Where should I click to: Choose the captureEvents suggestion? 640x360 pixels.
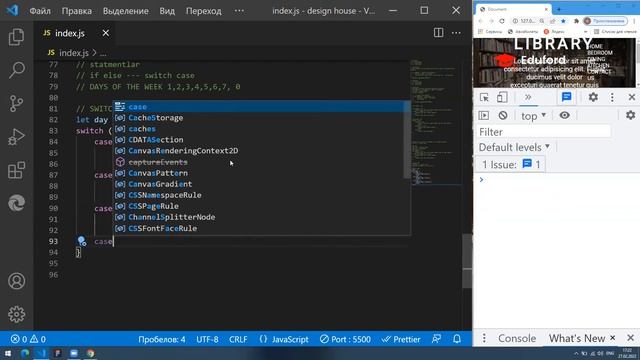pyautogui.click(x=262, y=162)
